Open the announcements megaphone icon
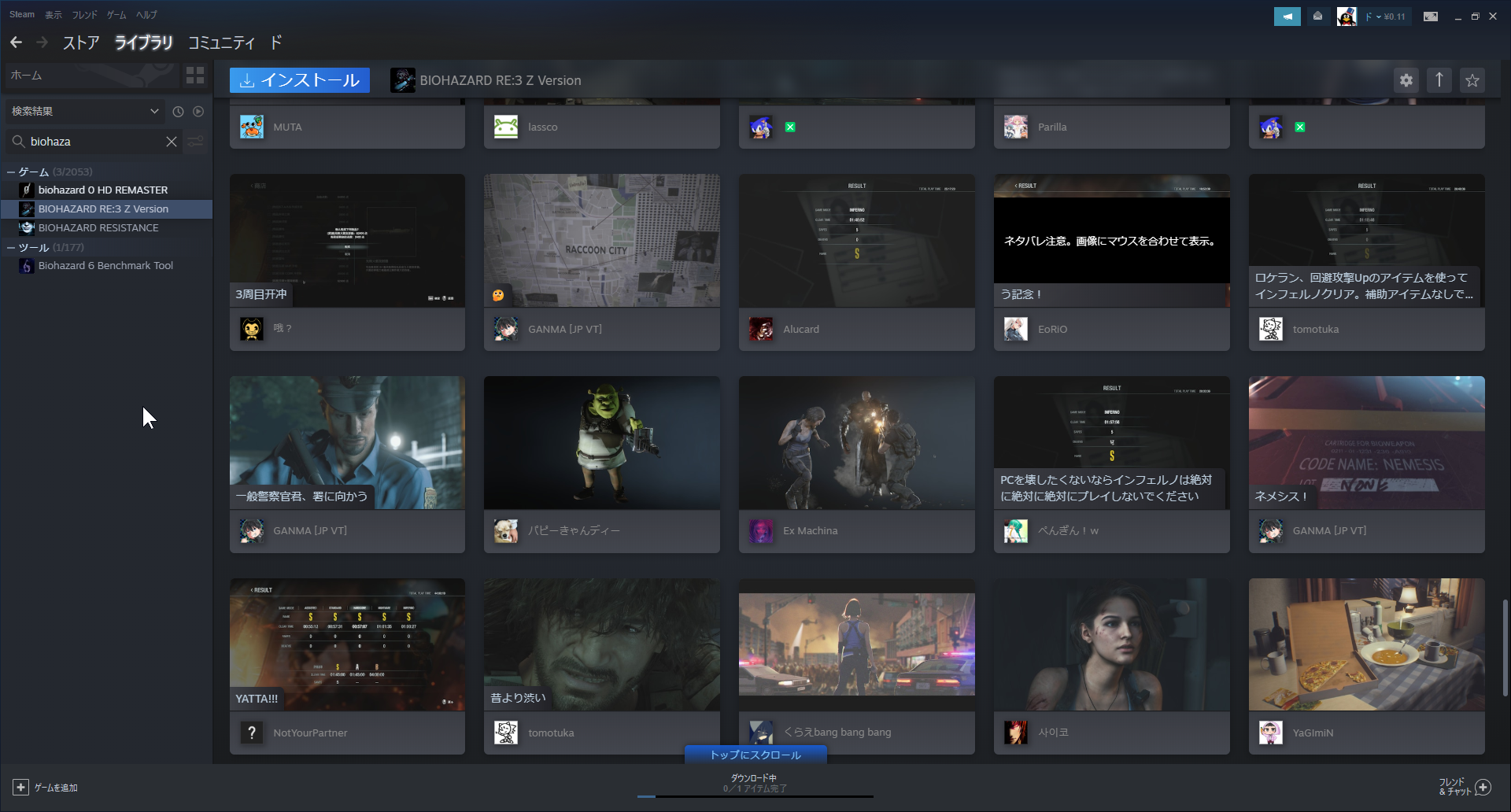 (x=1287, y=17)
